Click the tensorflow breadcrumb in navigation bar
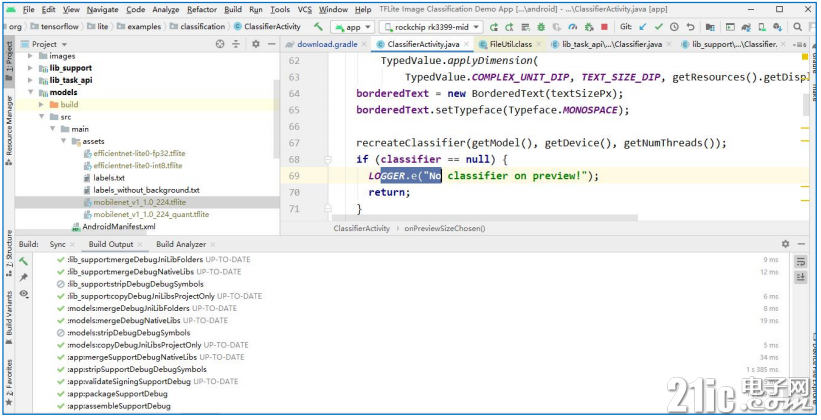821x420 pixels. [60, 27]
